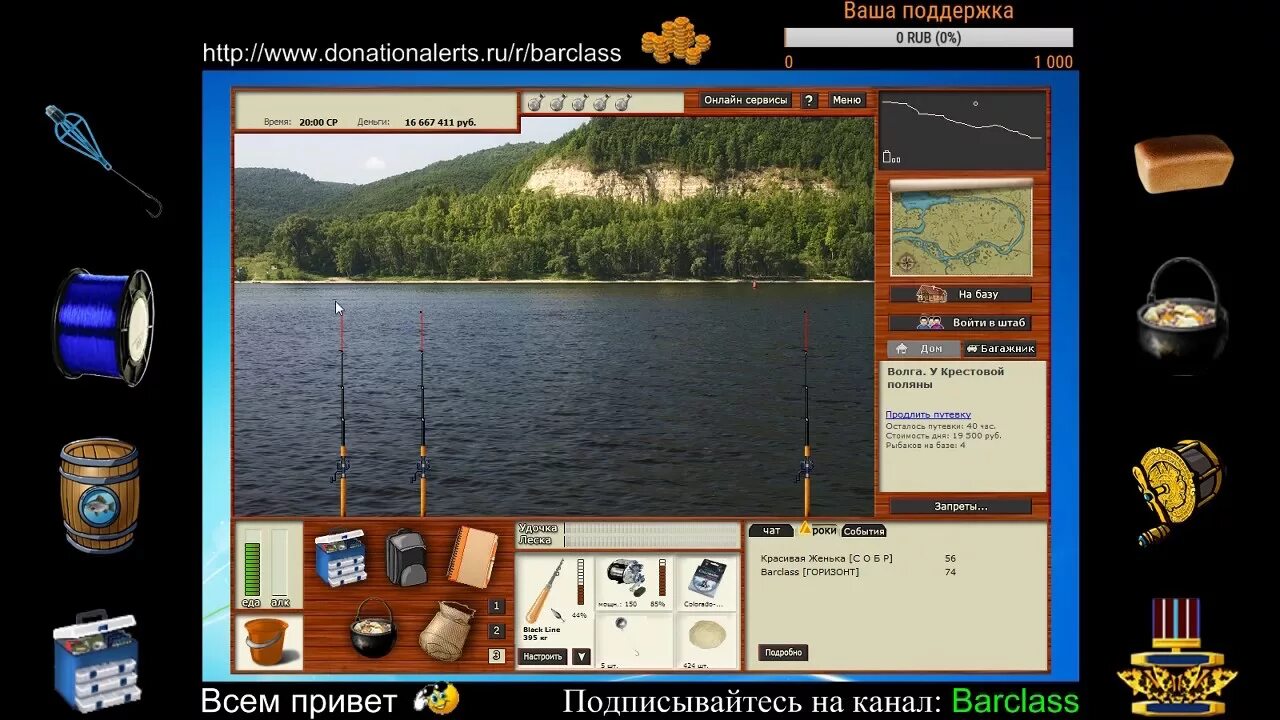Follow the Продлить путевку link
Viewport: 1280px width, 720px height.
928,414
